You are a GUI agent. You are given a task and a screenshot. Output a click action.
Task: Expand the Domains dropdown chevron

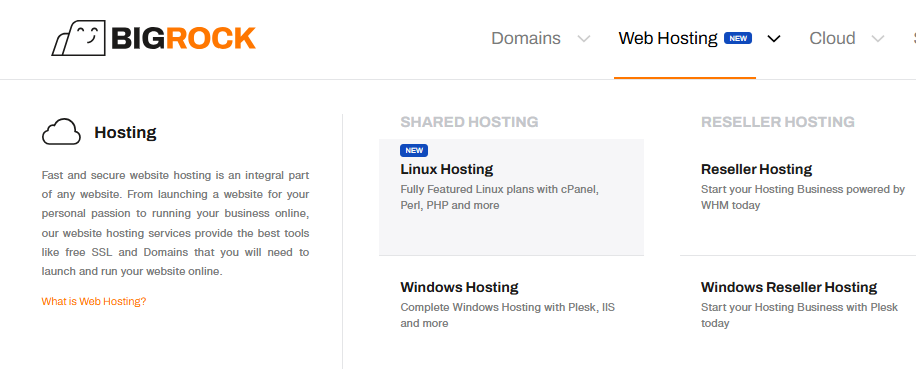click(584, 39)
